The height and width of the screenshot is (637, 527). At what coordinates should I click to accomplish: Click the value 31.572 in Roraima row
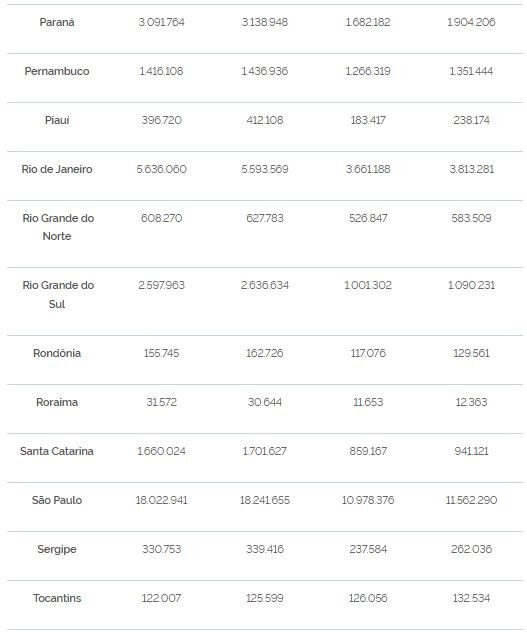pyautogui.click(x=161, y=402)
